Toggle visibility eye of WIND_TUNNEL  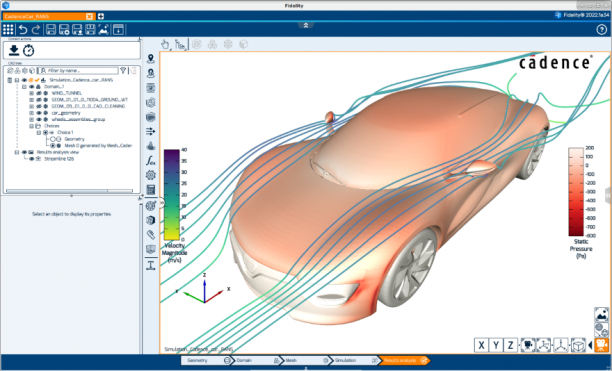[x=39, y=93]
